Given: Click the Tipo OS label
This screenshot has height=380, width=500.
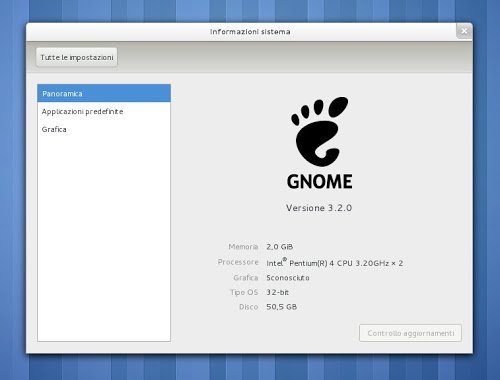Looking at the screenshot, I should [x=244, y=292].
